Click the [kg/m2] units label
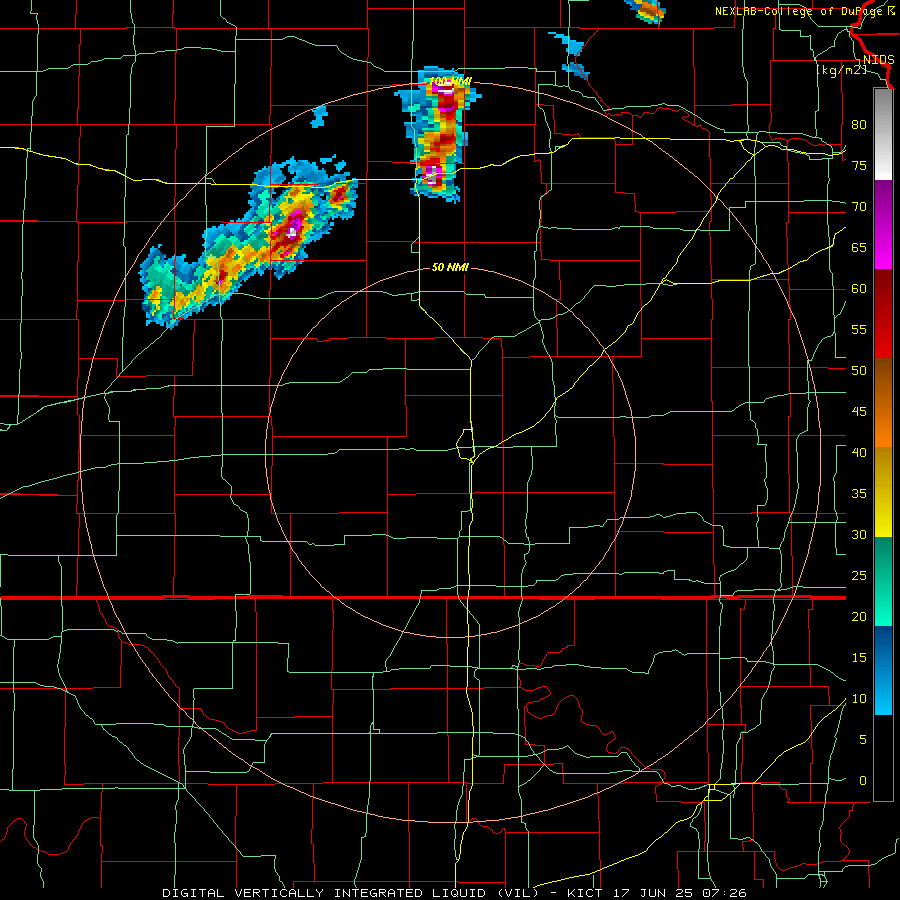The width and height of the screenshot is (900, 900). pos(841,70)
